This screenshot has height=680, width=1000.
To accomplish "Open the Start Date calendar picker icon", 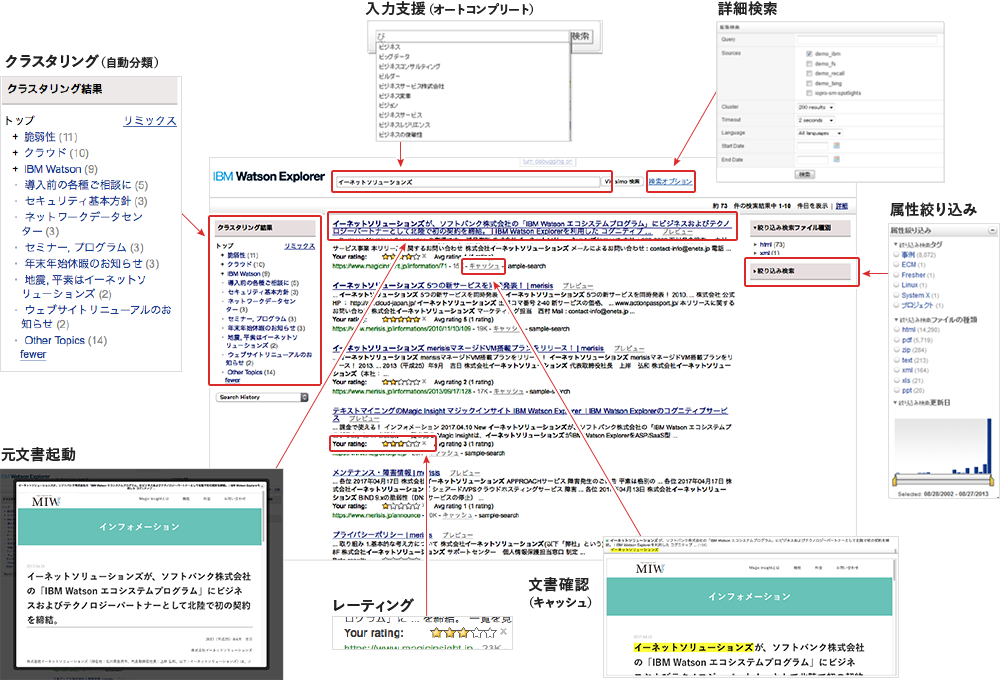I will (x=836, y=146).
